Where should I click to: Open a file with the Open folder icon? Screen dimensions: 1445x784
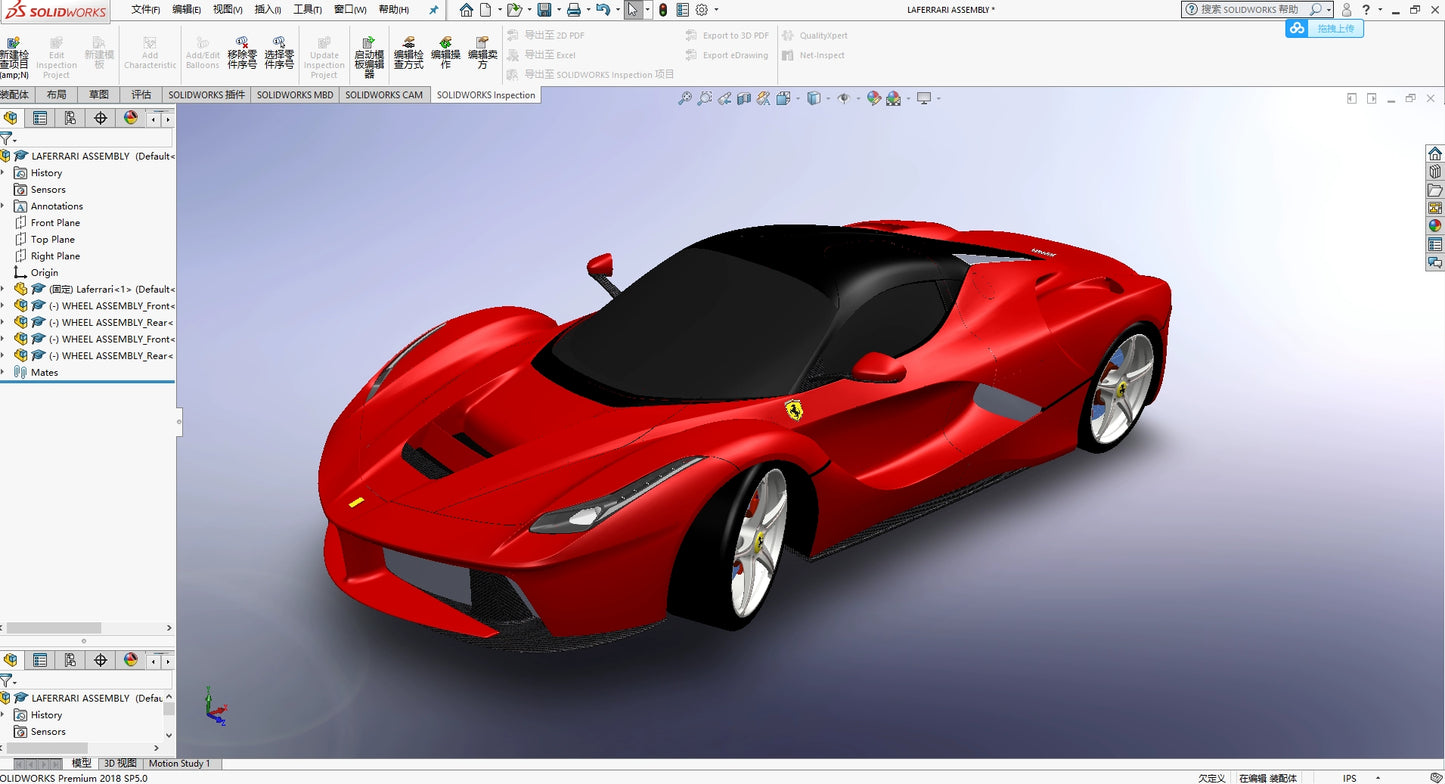[x=513, y=10]
